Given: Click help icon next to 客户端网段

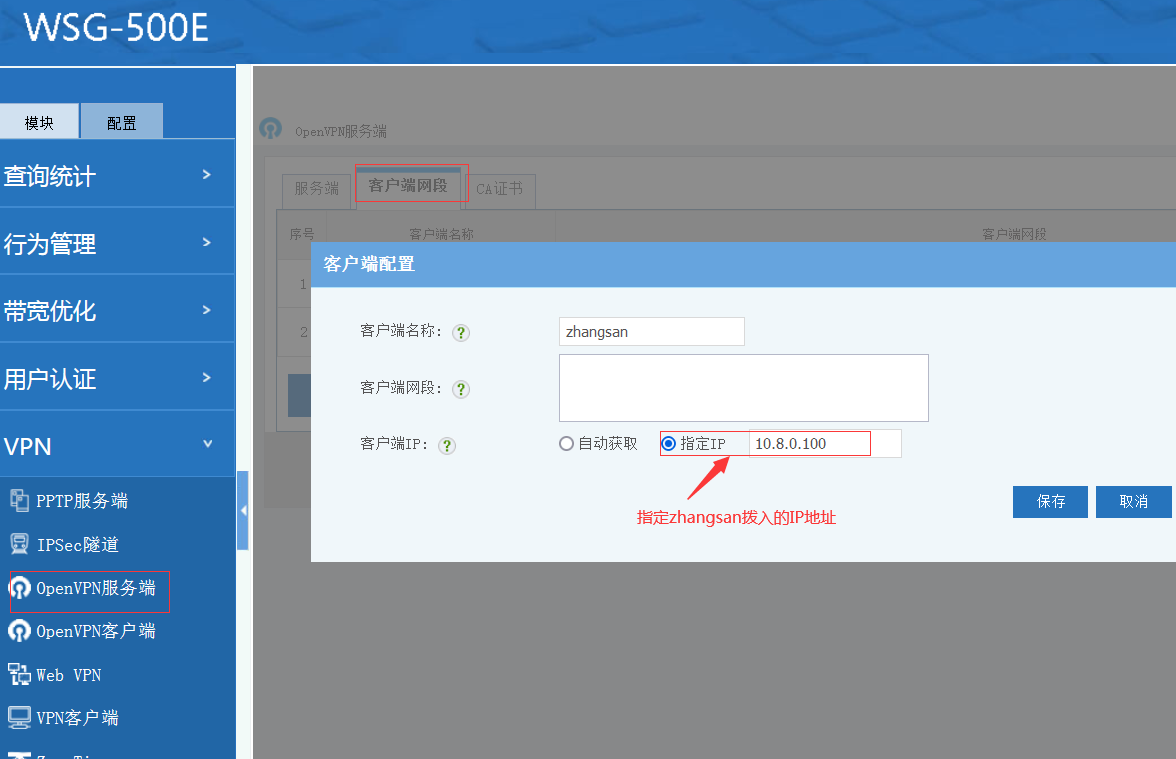Looking at the screenshot, I should 461,389.
